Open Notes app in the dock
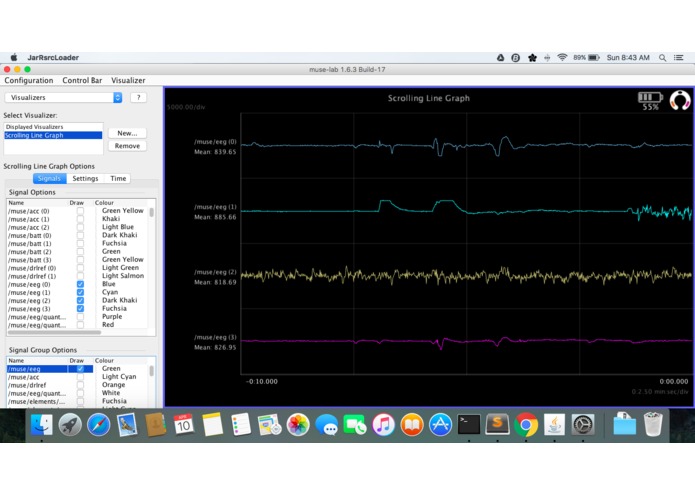 click(212, 425)
